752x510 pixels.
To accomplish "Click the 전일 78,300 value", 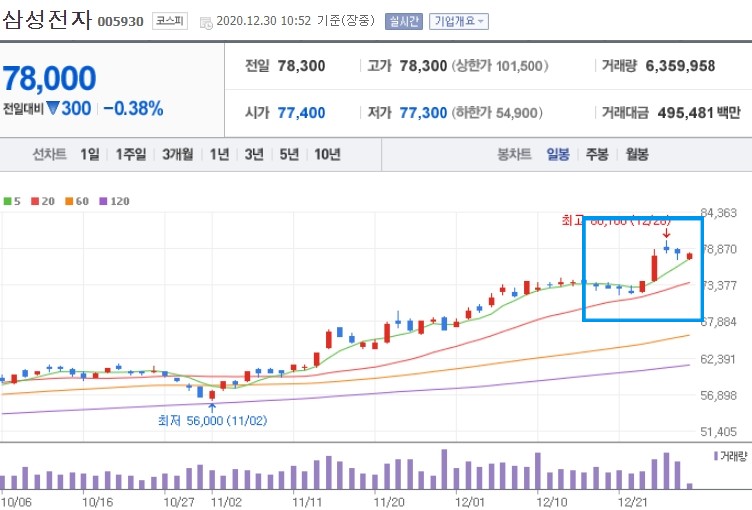I will click(x=301, y=66).
